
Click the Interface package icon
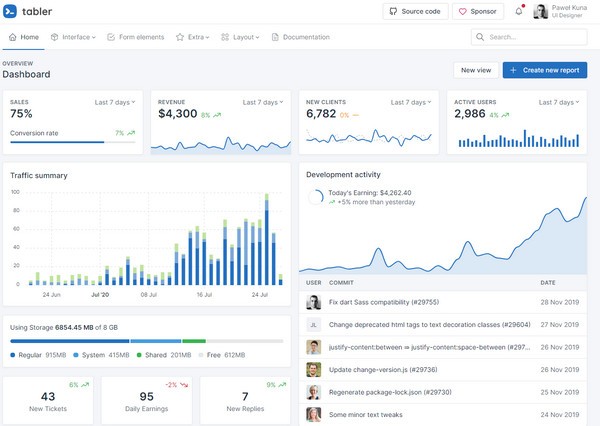[x=55, y=37]
